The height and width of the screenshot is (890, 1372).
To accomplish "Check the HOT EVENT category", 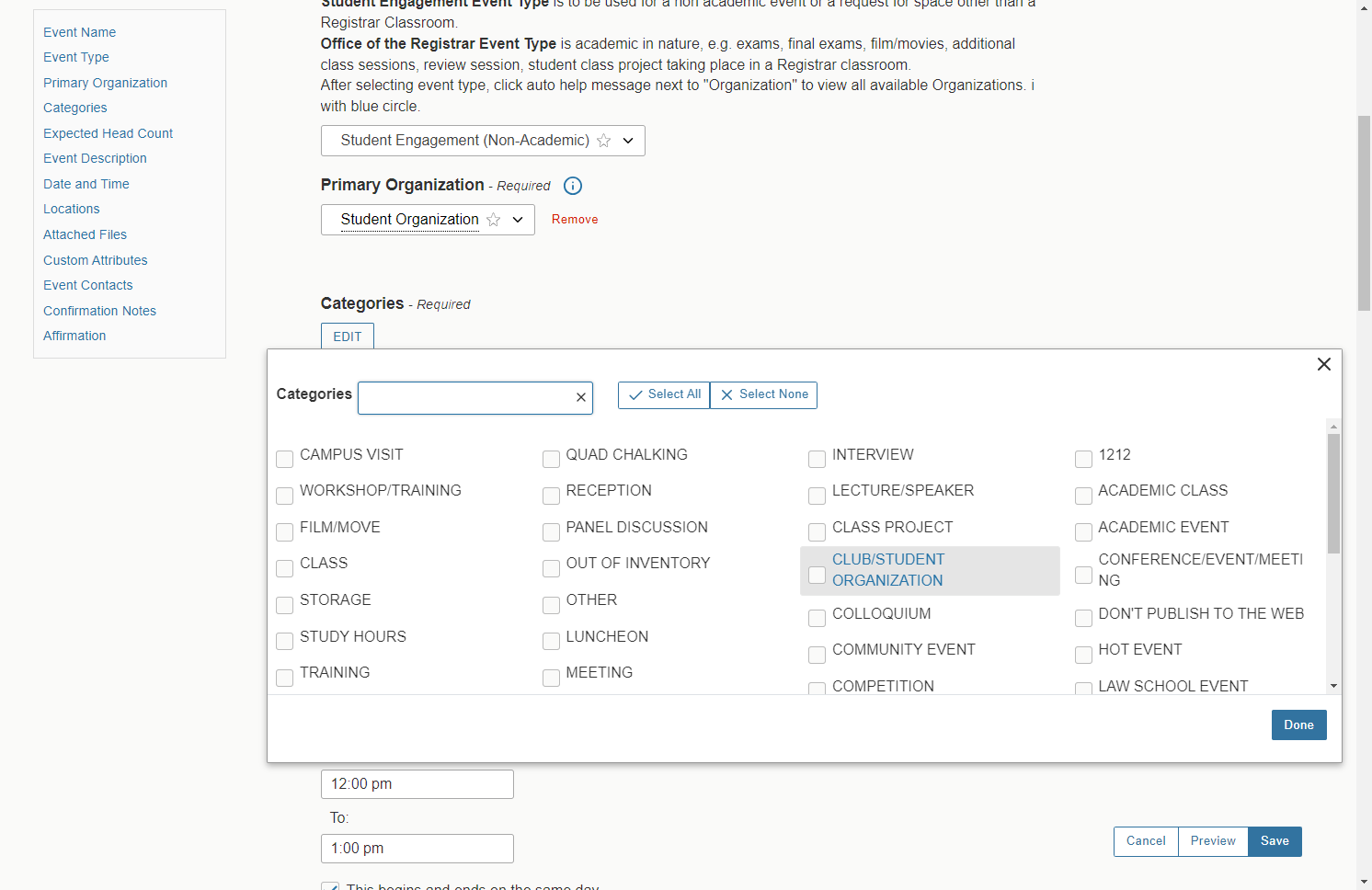I will point(1083,654).
